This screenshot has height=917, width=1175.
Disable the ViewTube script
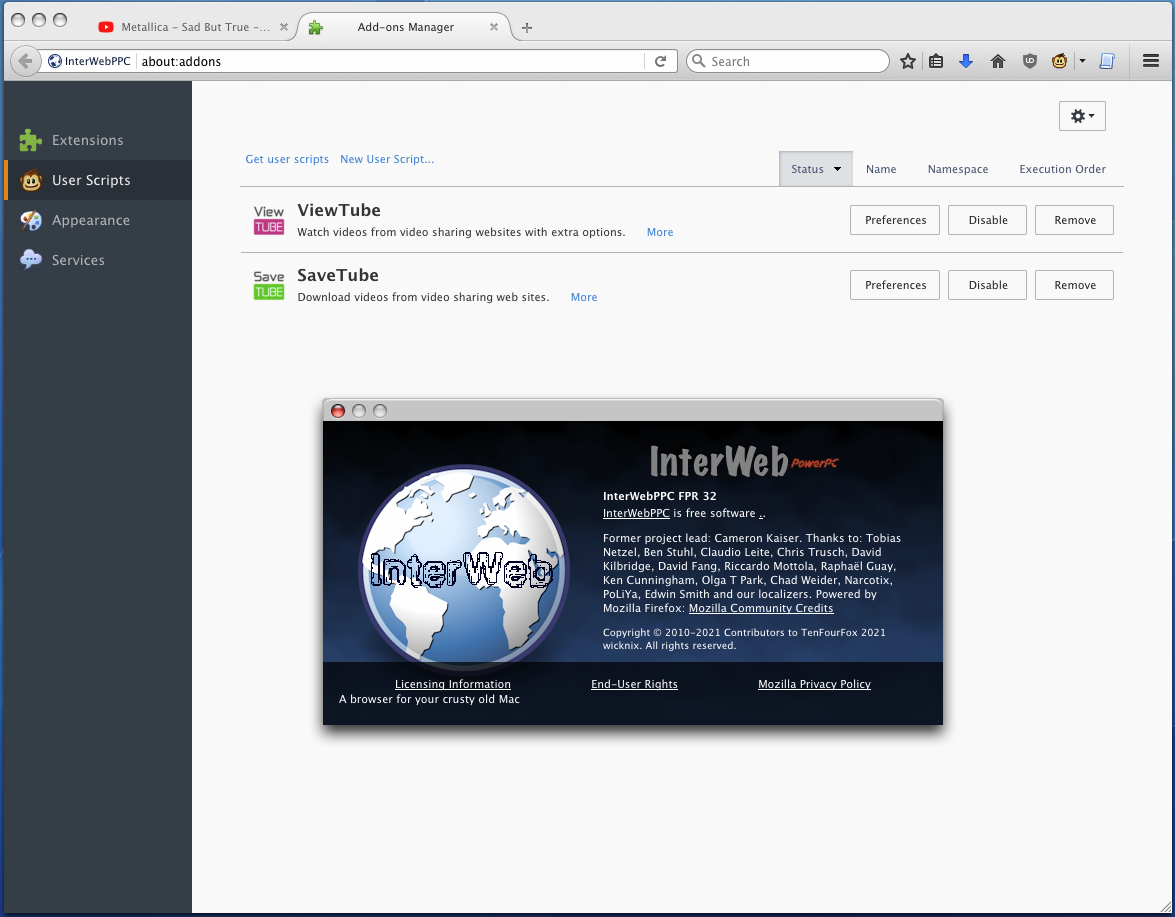[987, 220]
